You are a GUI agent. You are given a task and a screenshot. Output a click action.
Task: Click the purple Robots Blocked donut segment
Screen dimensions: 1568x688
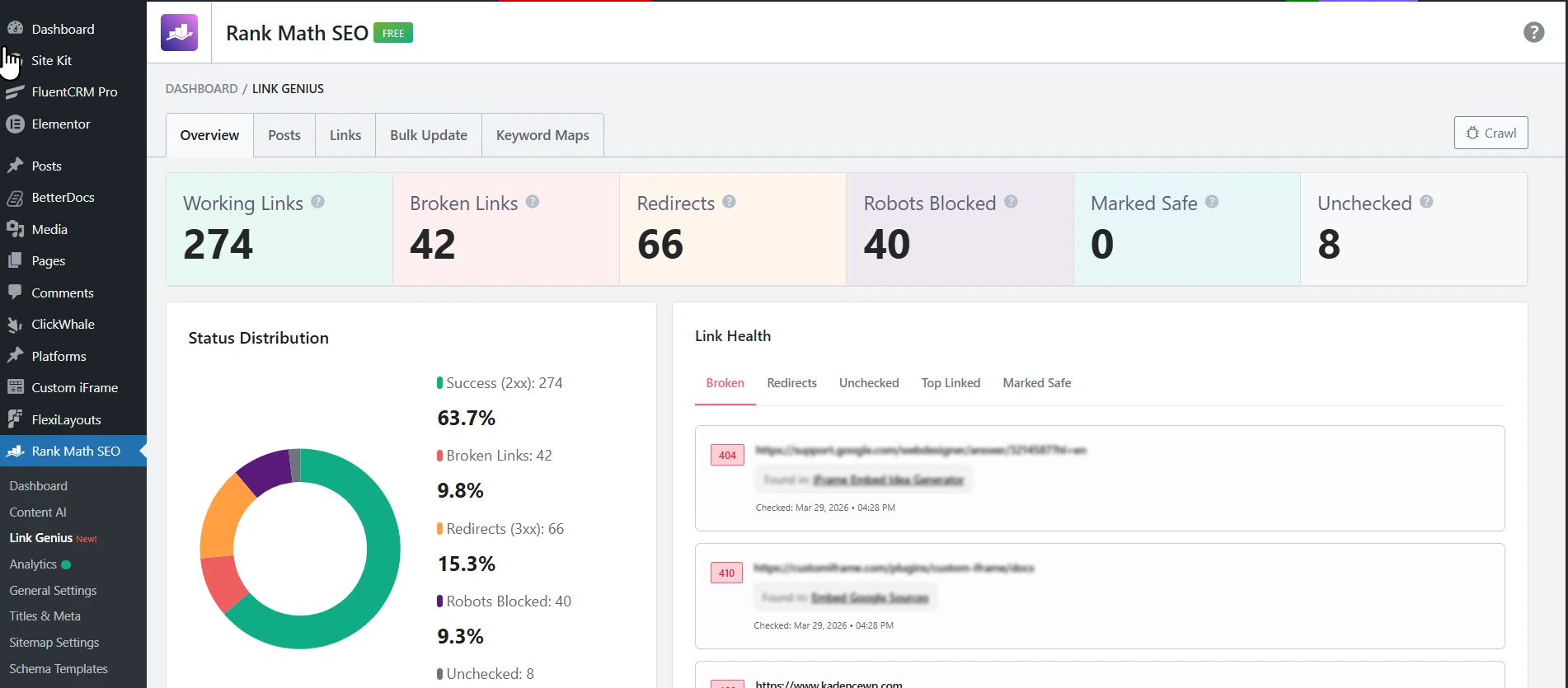pyautogui.click(x=265, y=470)
